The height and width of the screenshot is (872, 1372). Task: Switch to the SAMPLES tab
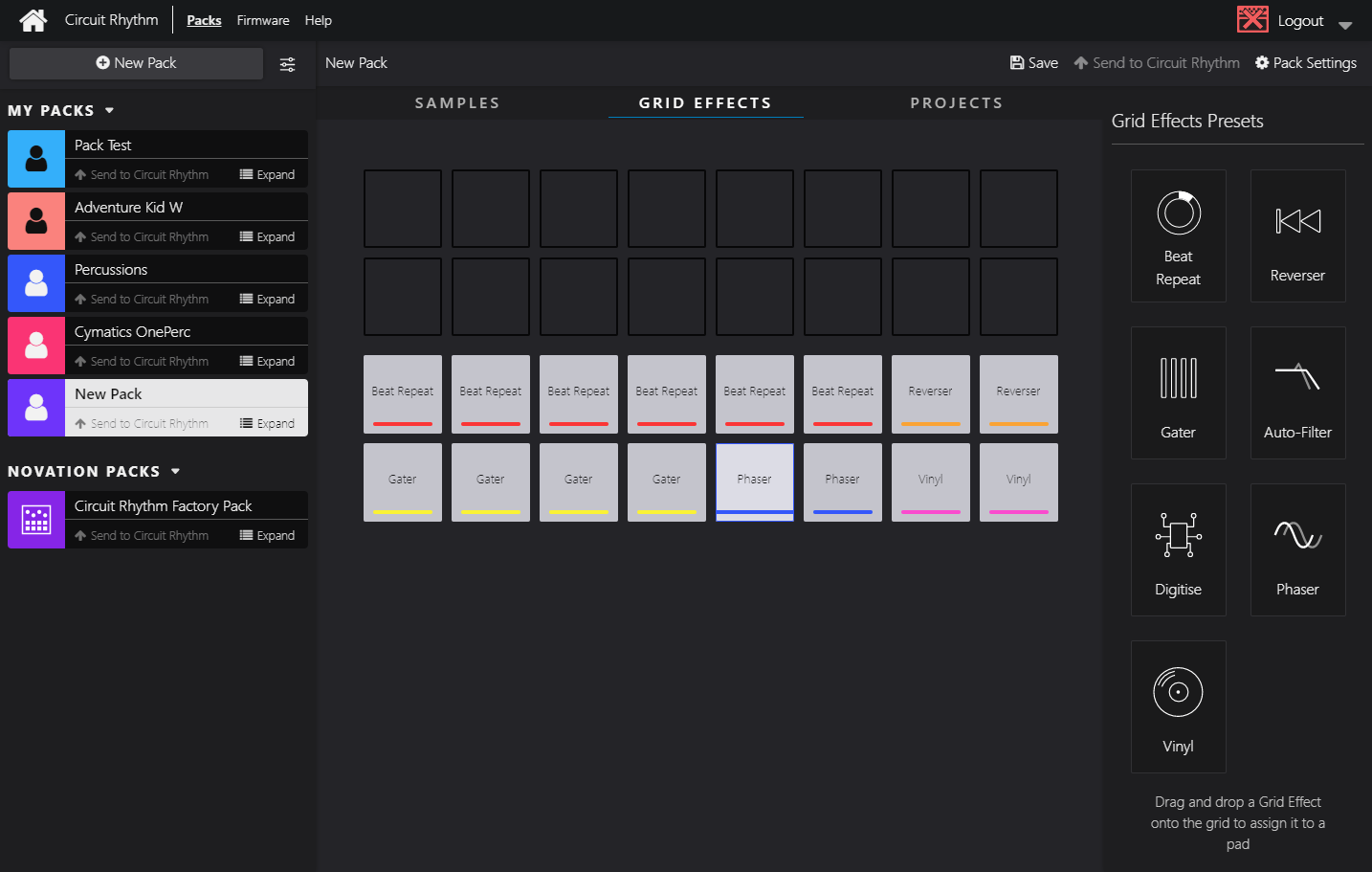click(457, 102)
